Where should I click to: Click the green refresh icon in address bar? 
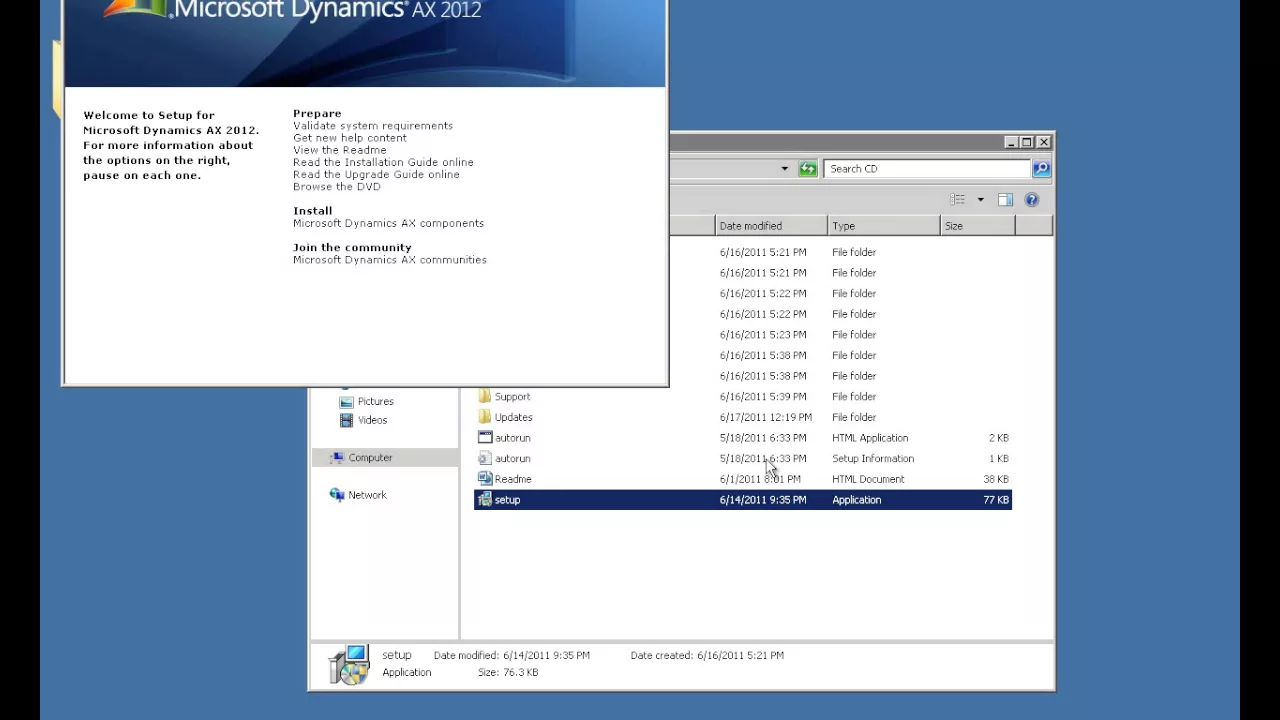click(x=808, y=169)
